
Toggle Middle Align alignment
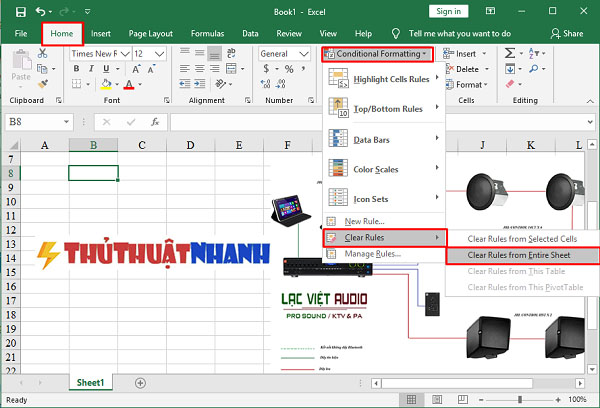click(199, 53)
